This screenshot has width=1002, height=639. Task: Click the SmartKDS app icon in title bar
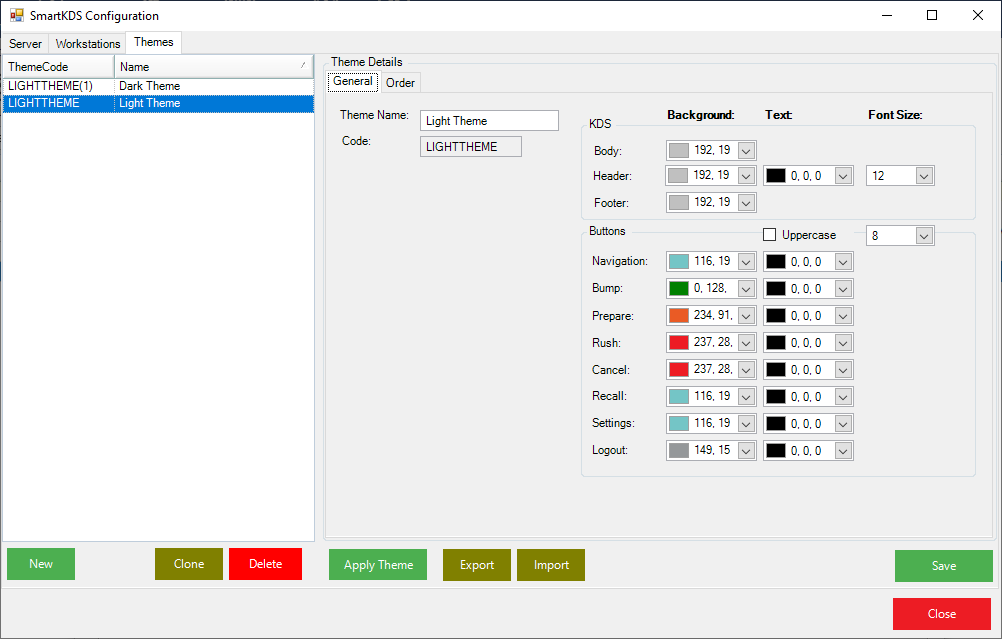[17, 16]
